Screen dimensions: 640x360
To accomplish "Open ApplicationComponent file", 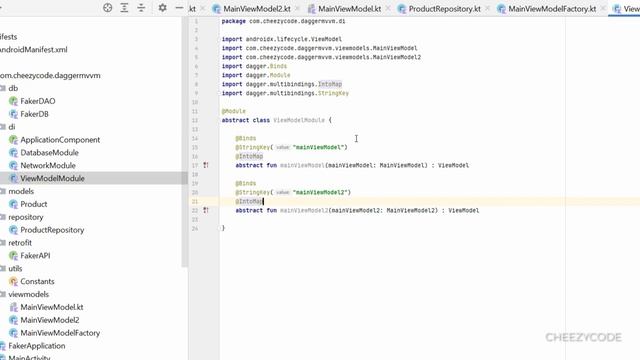I will 60,140.
